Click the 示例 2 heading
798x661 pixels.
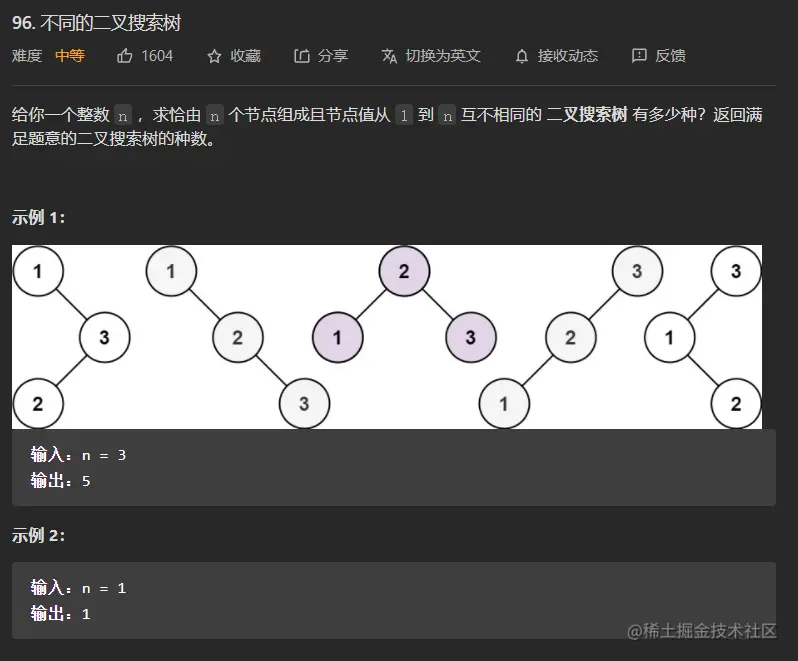tap(38, 535)
